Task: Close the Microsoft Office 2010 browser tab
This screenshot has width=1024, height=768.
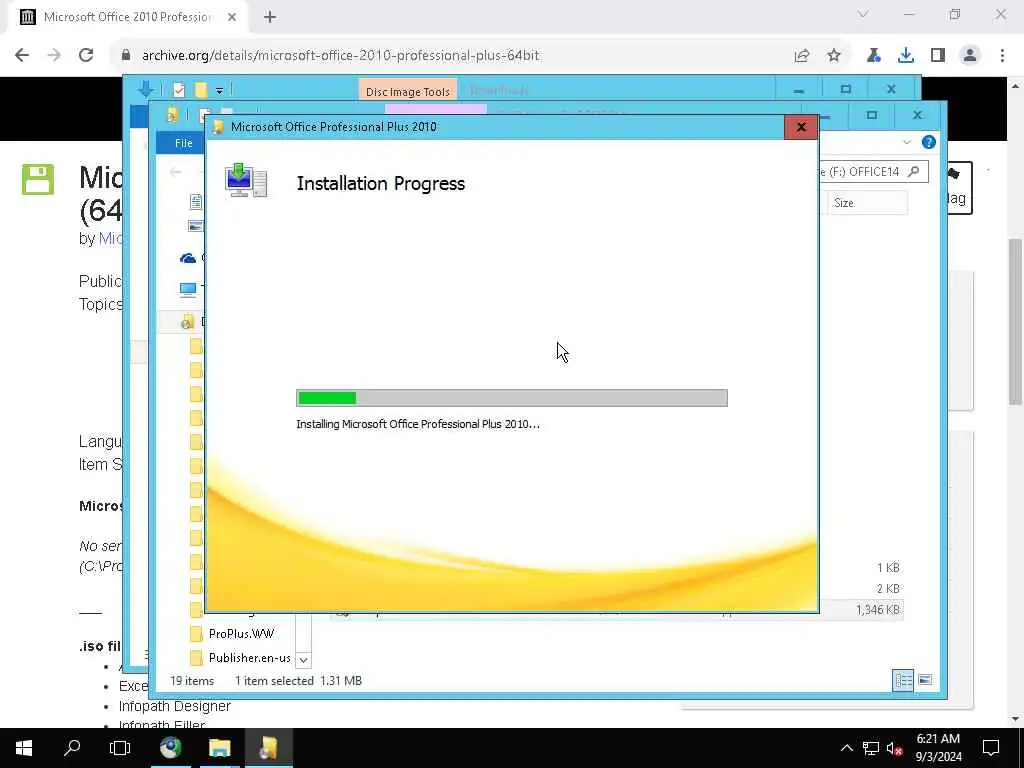Action: [232, 18]
